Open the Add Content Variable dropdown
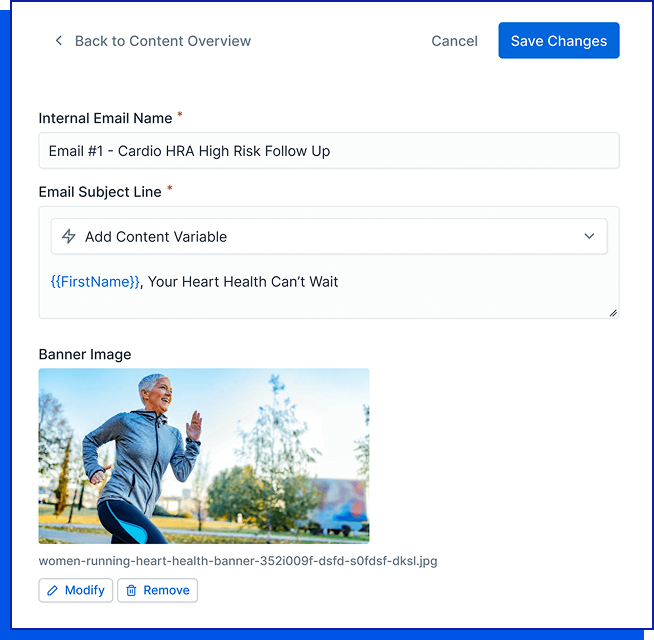The image size is (654, 640). [x=328, y=237]
